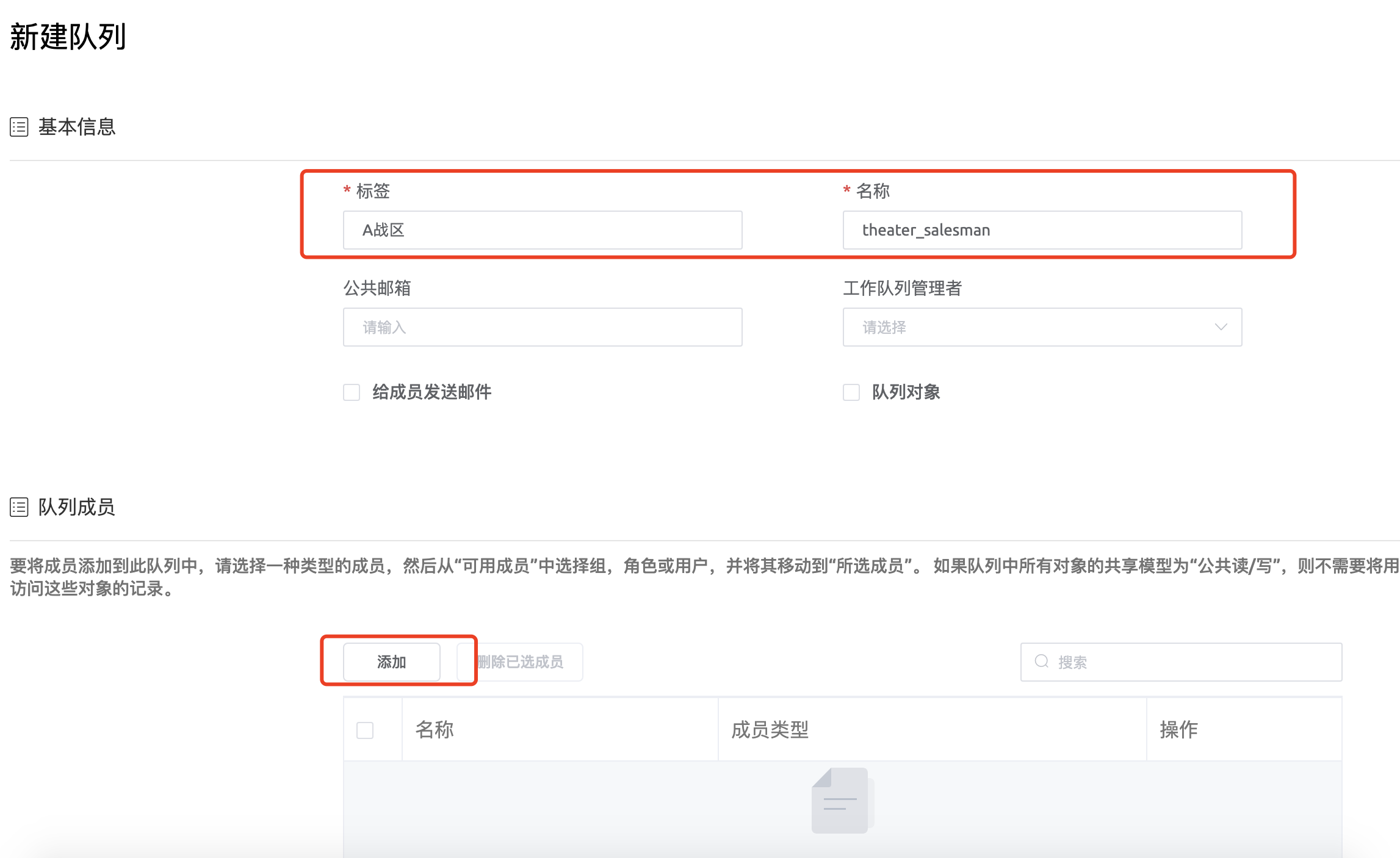
Task: Click the 基本信息 section list icon
Action: [x=19, y=127]
